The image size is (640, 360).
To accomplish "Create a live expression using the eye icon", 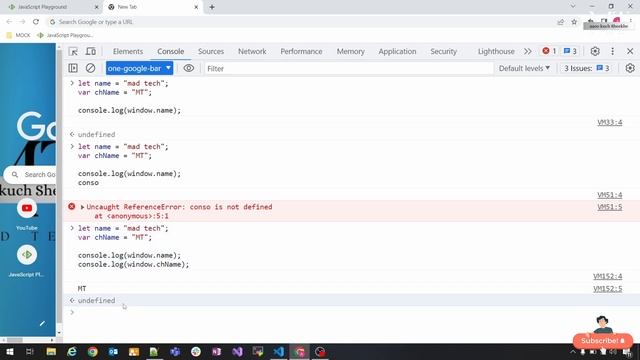I will click(x=189, y=68).
